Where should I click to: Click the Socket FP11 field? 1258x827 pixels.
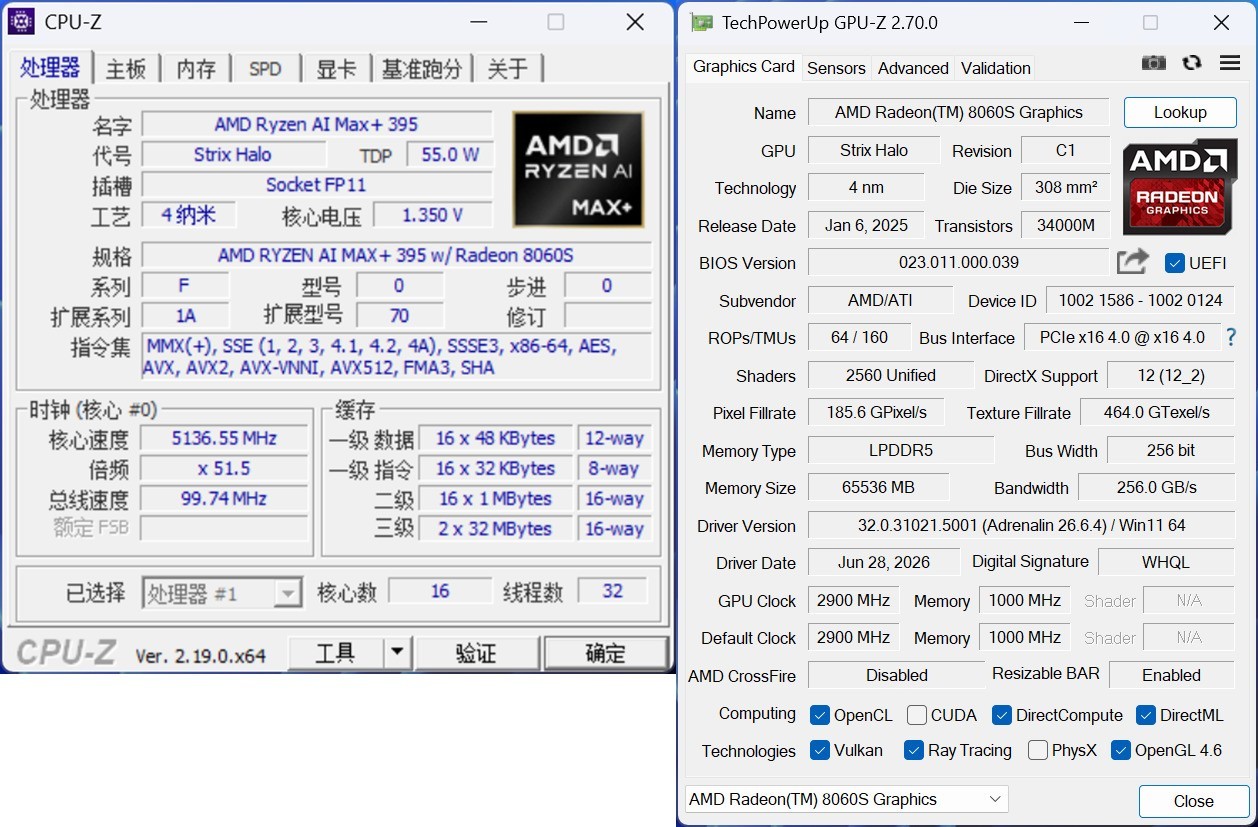click(317, 184)
